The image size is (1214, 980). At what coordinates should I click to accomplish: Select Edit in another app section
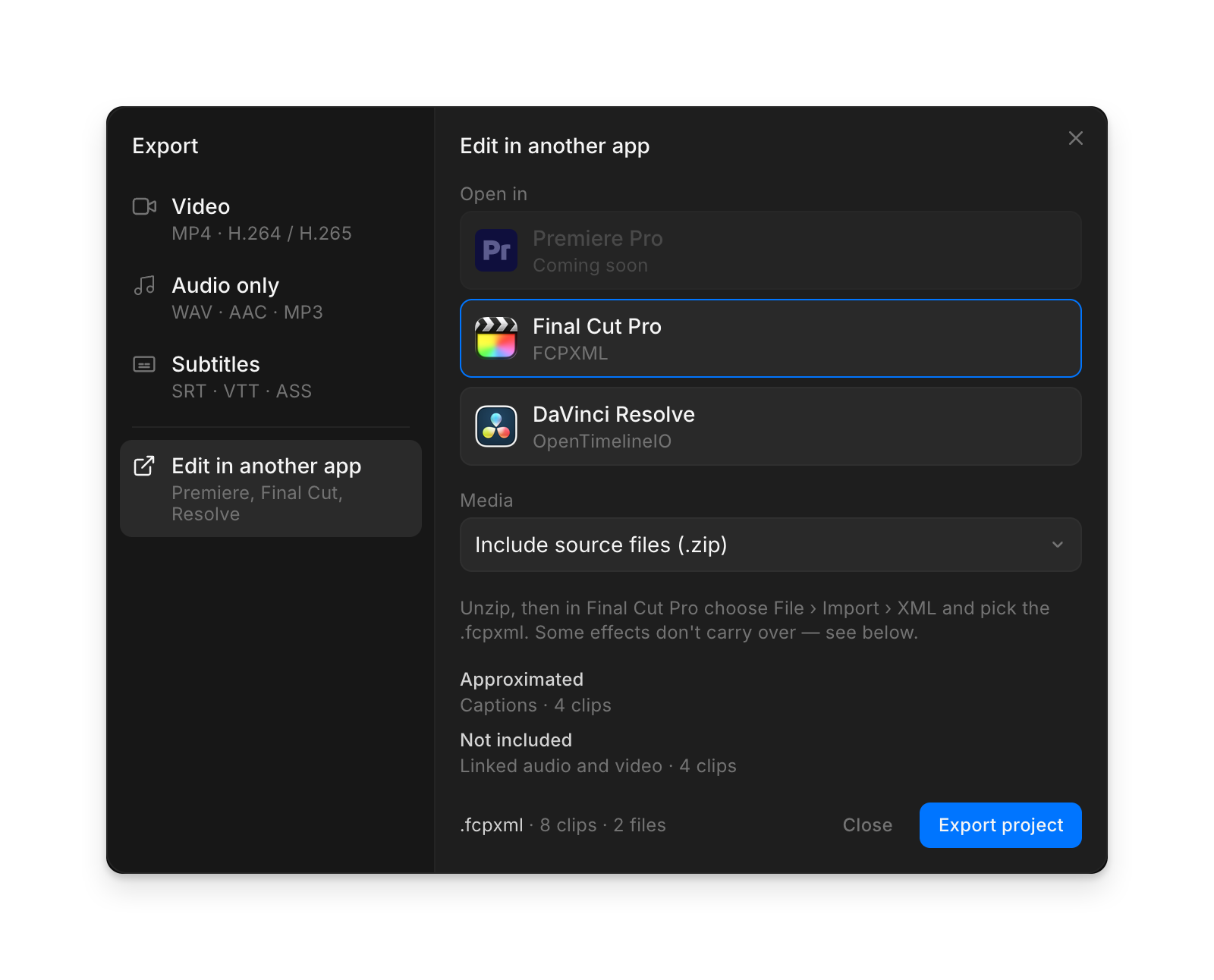point(271,488)
